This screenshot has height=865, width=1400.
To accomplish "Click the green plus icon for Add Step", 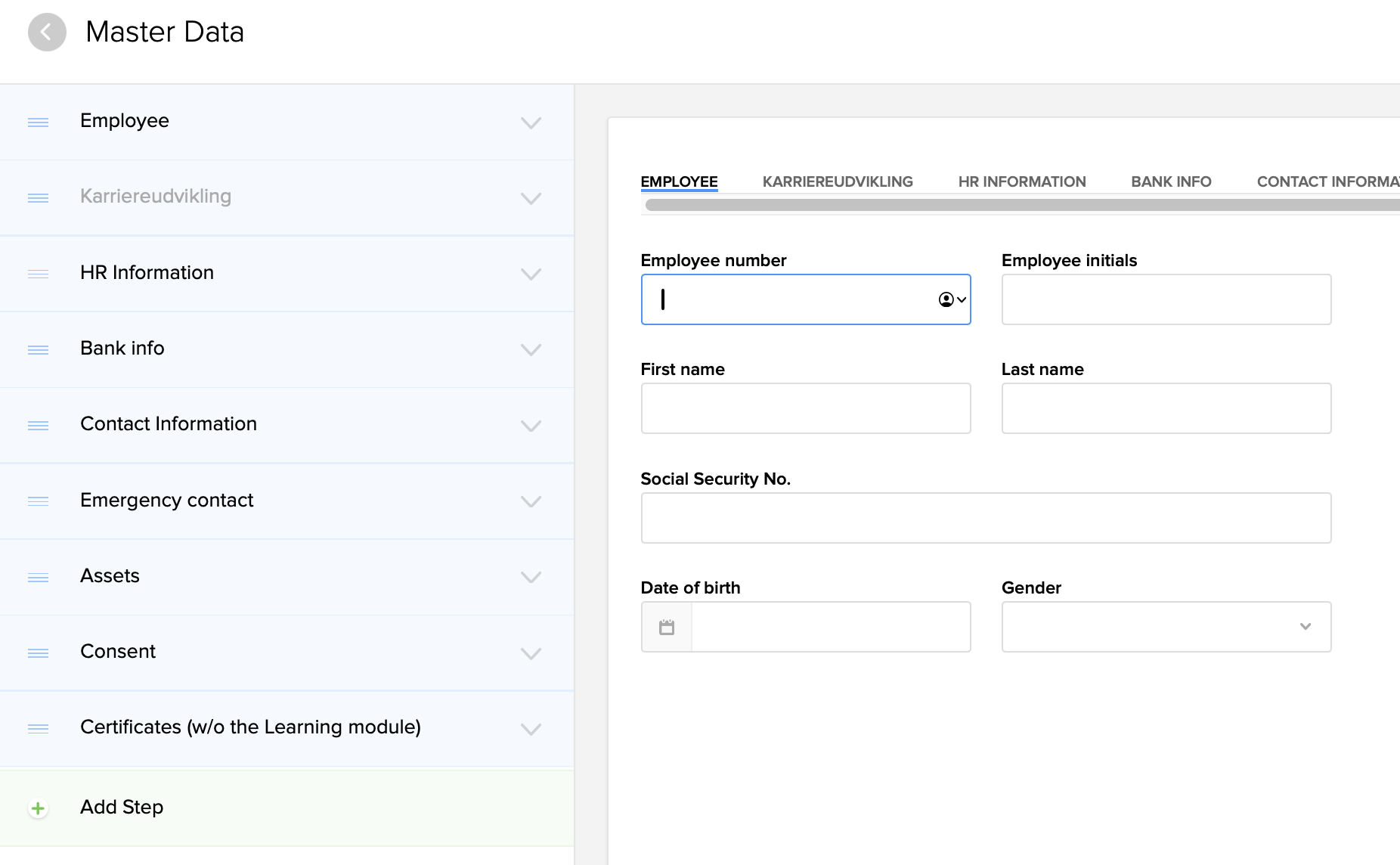I will coord(38,808).
